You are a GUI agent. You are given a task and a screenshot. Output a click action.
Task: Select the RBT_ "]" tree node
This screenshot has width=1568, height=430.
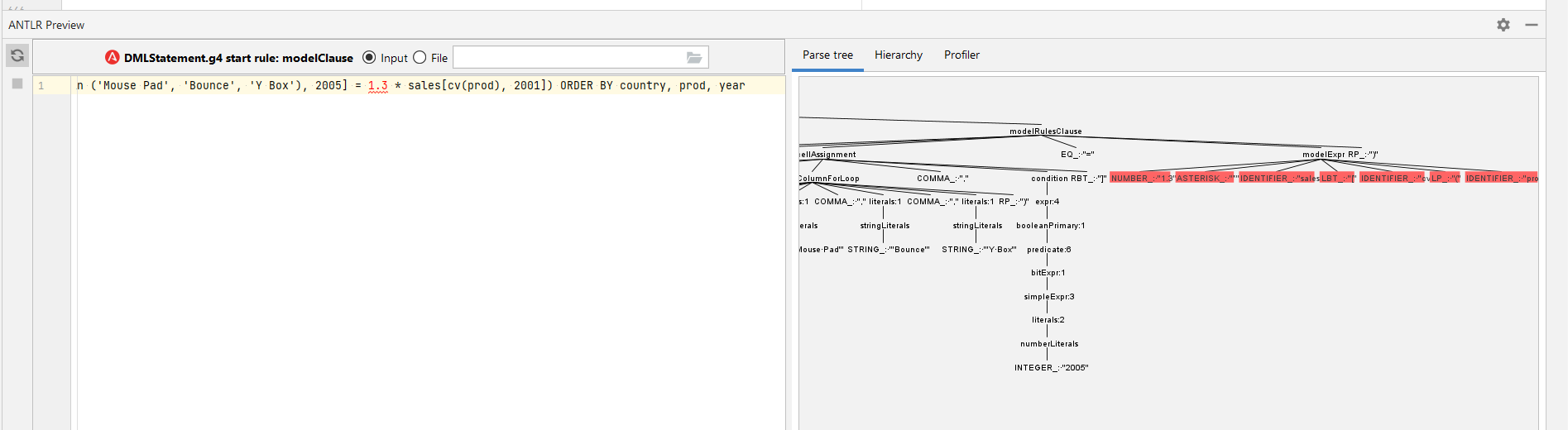(1089, 179)
